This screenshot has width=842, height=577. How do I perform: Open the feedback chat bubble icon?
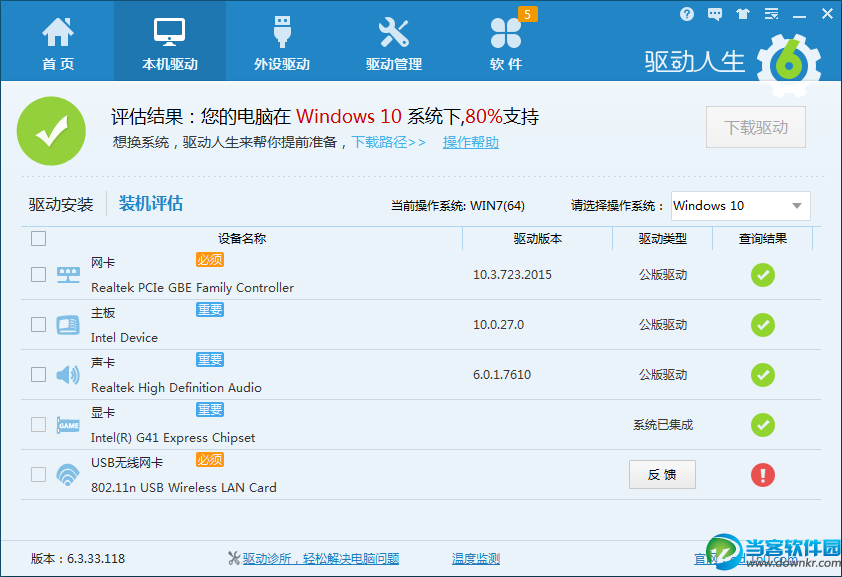[x=715, y=14]
